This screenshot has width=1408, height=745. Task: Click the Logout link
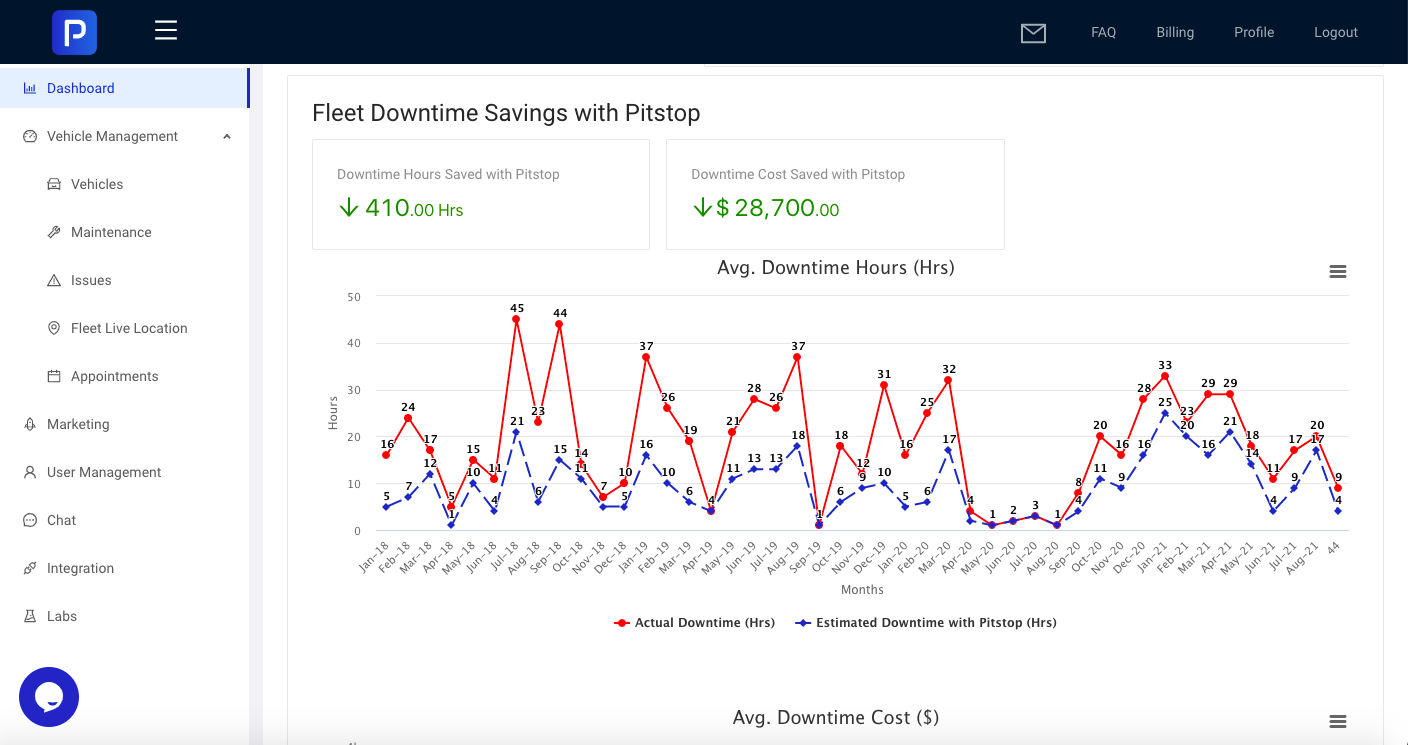pos(1335,32)
